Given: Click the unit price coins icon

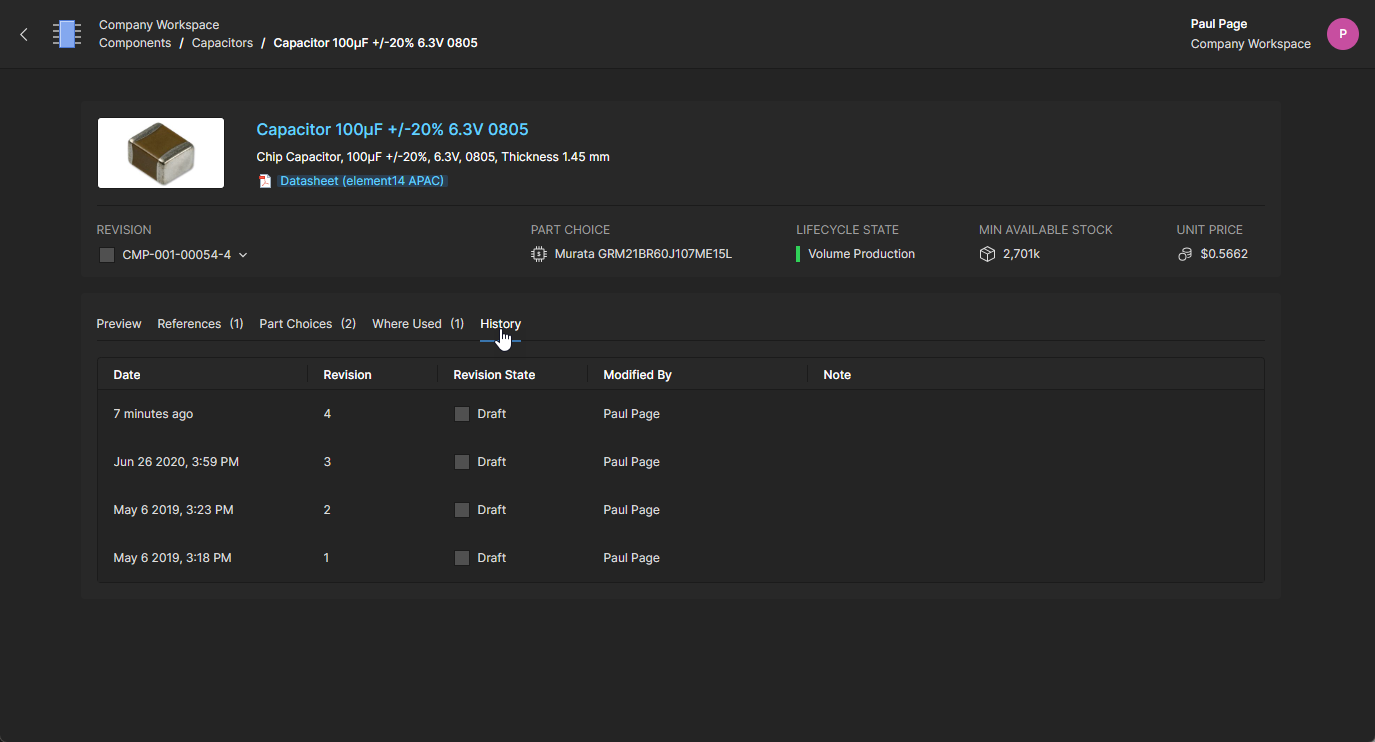Looking at the screenshot, I should tap(1185, 254).
